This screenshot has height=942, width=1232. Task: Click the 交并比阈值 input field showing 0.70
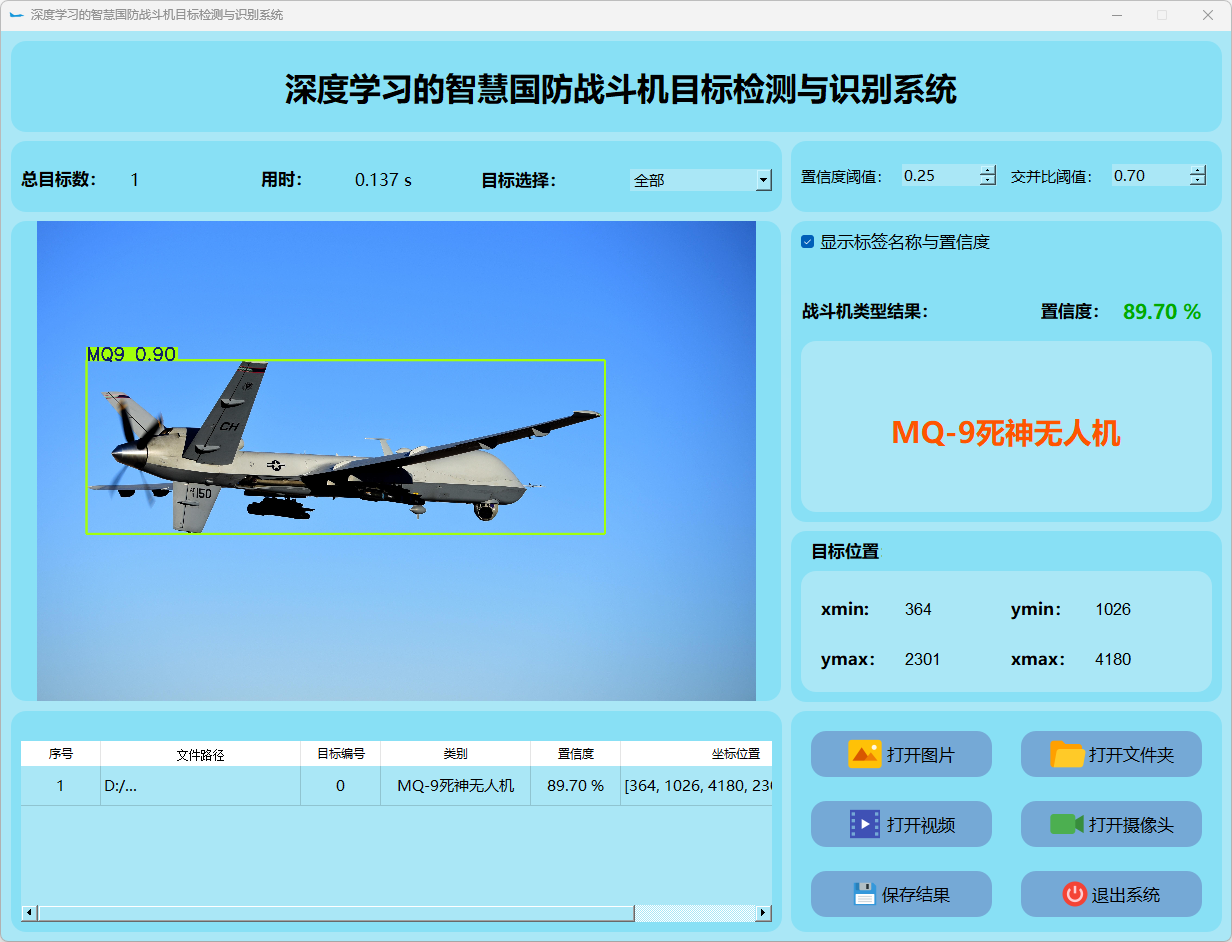(x=1148, y=176)
